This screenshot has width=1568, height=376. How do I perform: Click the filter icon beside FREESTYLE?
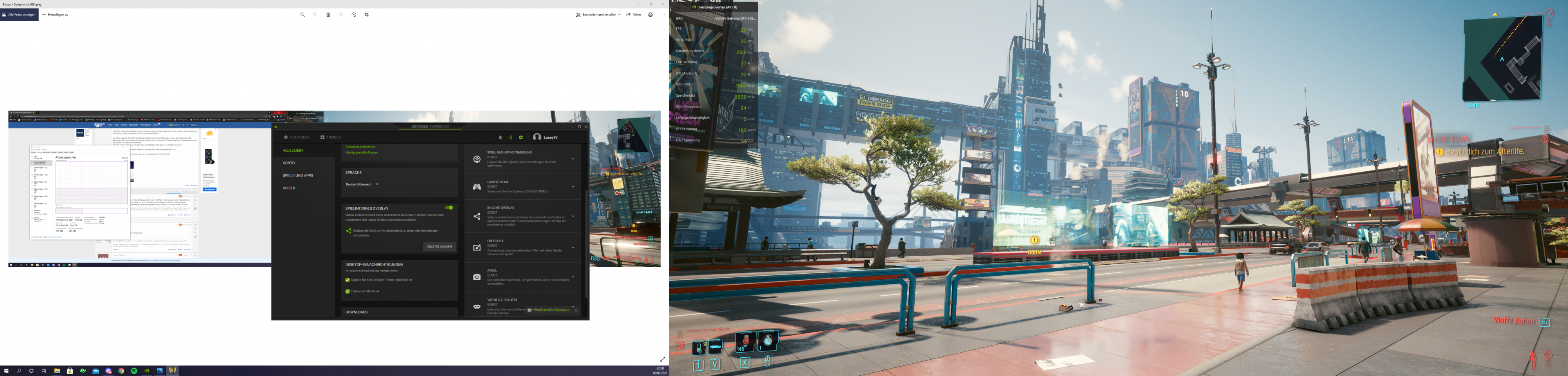pos(477,247)
